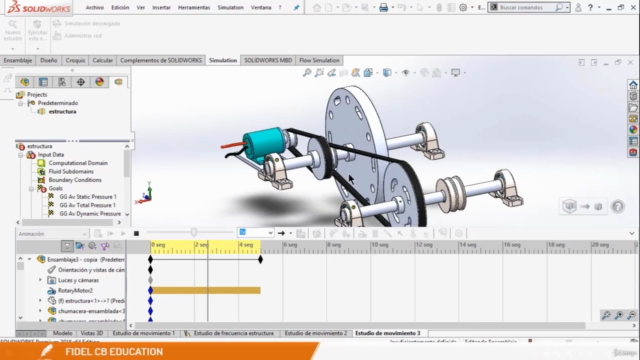Click the Nuevo estudio button
640x360 pixels.
[13, 30]
